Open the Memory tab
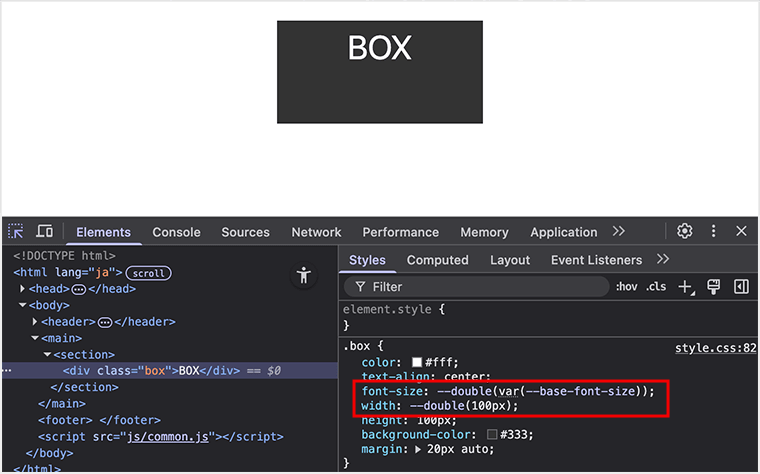 point(484,232)
